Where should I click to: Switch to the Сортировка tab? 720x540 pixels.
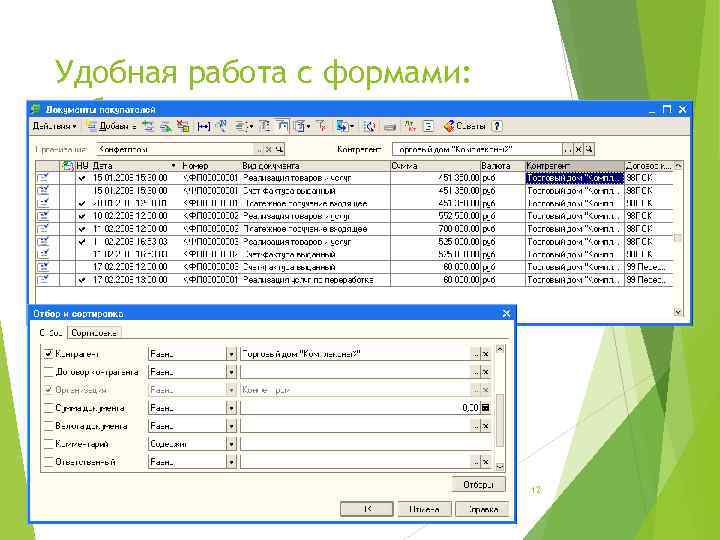click(94, 333)
